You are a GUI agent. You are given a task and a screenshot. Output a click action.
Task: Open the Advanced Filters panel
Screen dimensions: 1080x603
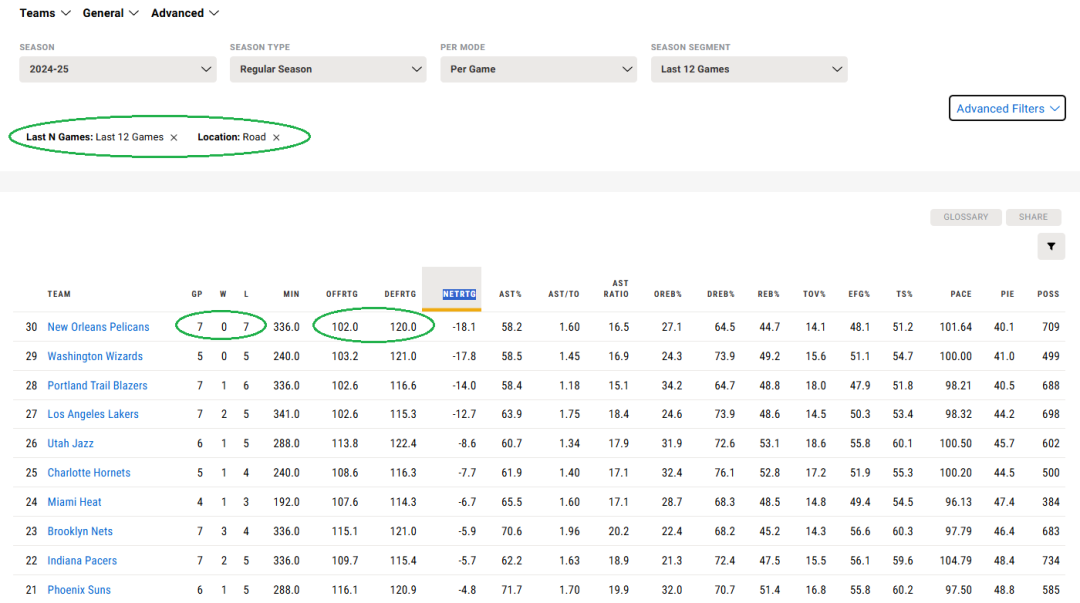(x=1007, y=108)
